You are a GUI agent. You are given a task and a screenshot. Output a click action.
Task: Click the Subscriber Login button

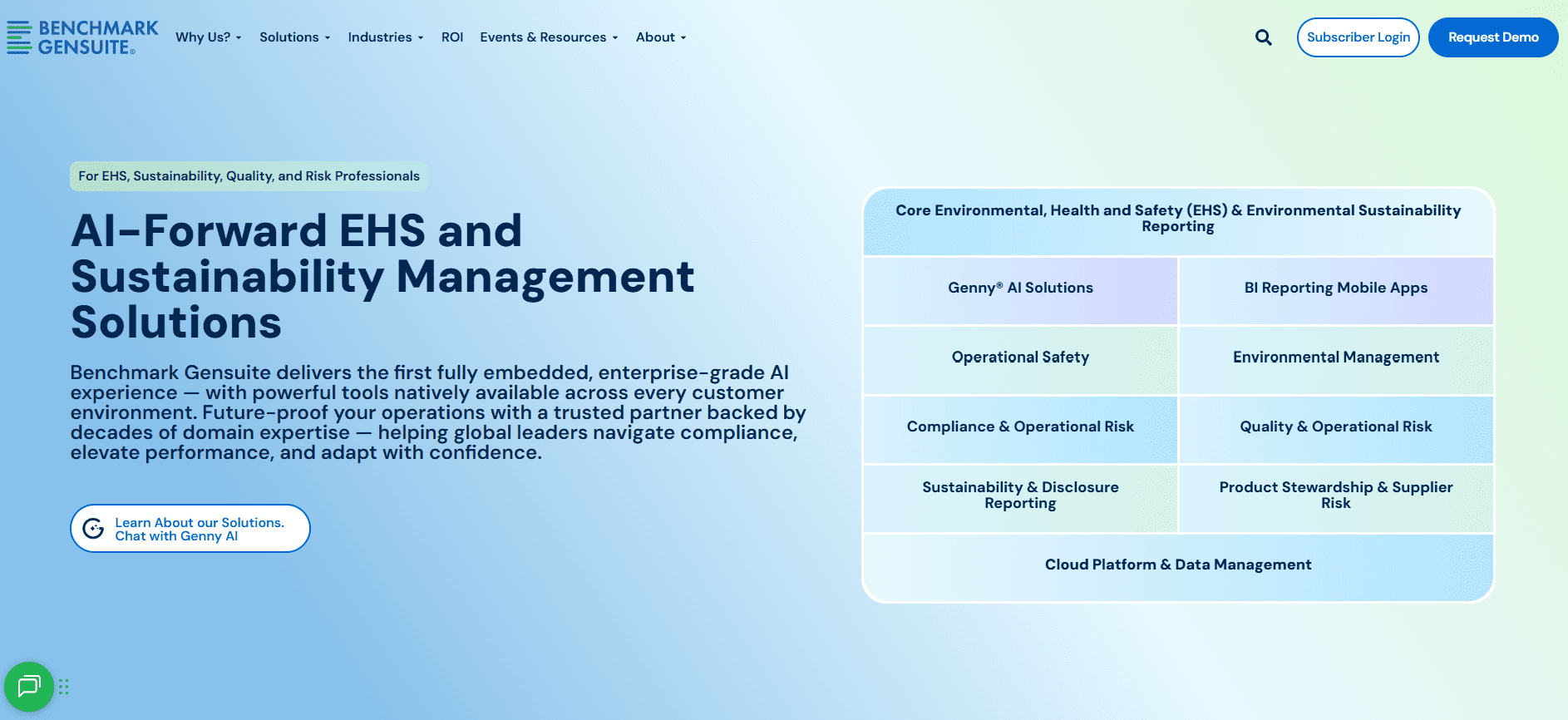click(1358, 37)
